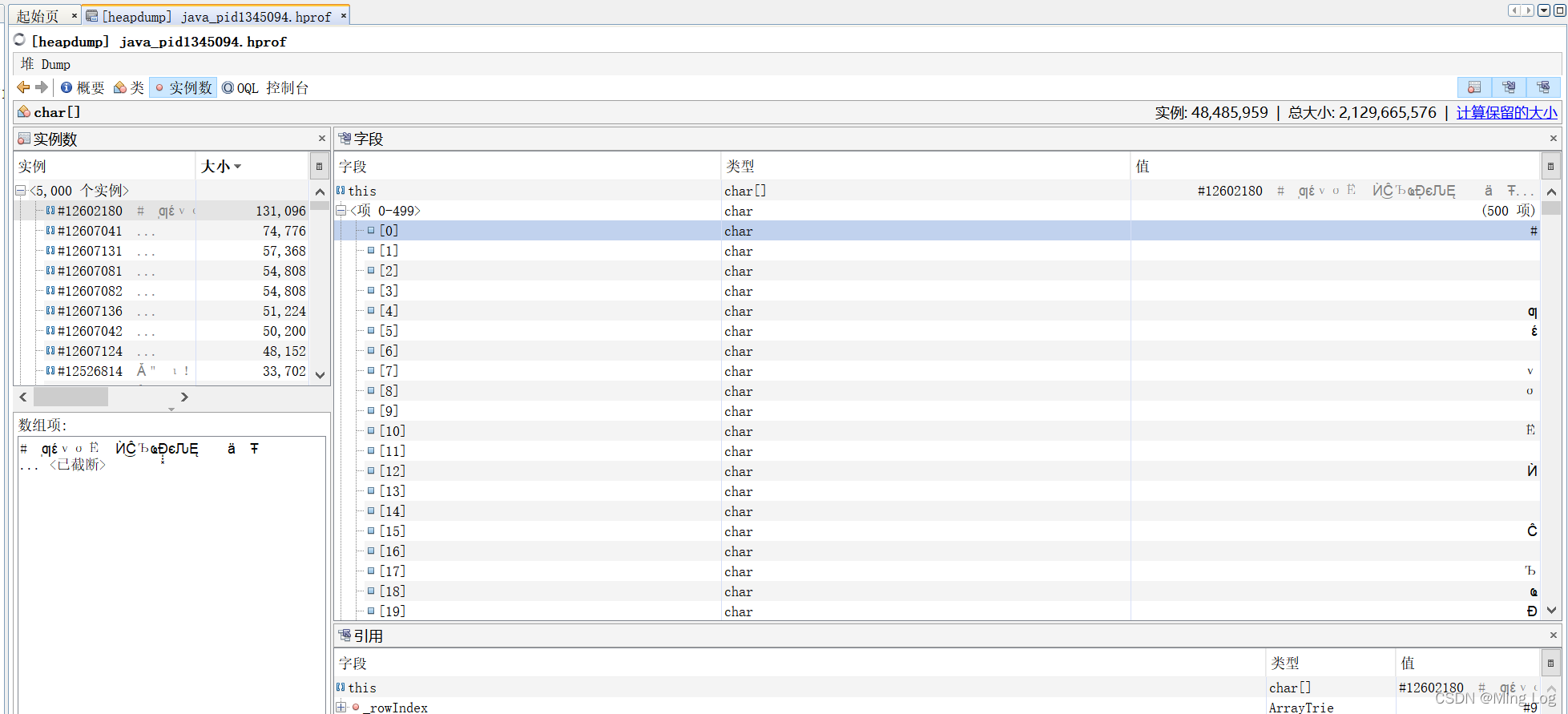Click the fields panel scrollbar thumb
Screen dimensions: 1568x714
tap(1551, 208)
